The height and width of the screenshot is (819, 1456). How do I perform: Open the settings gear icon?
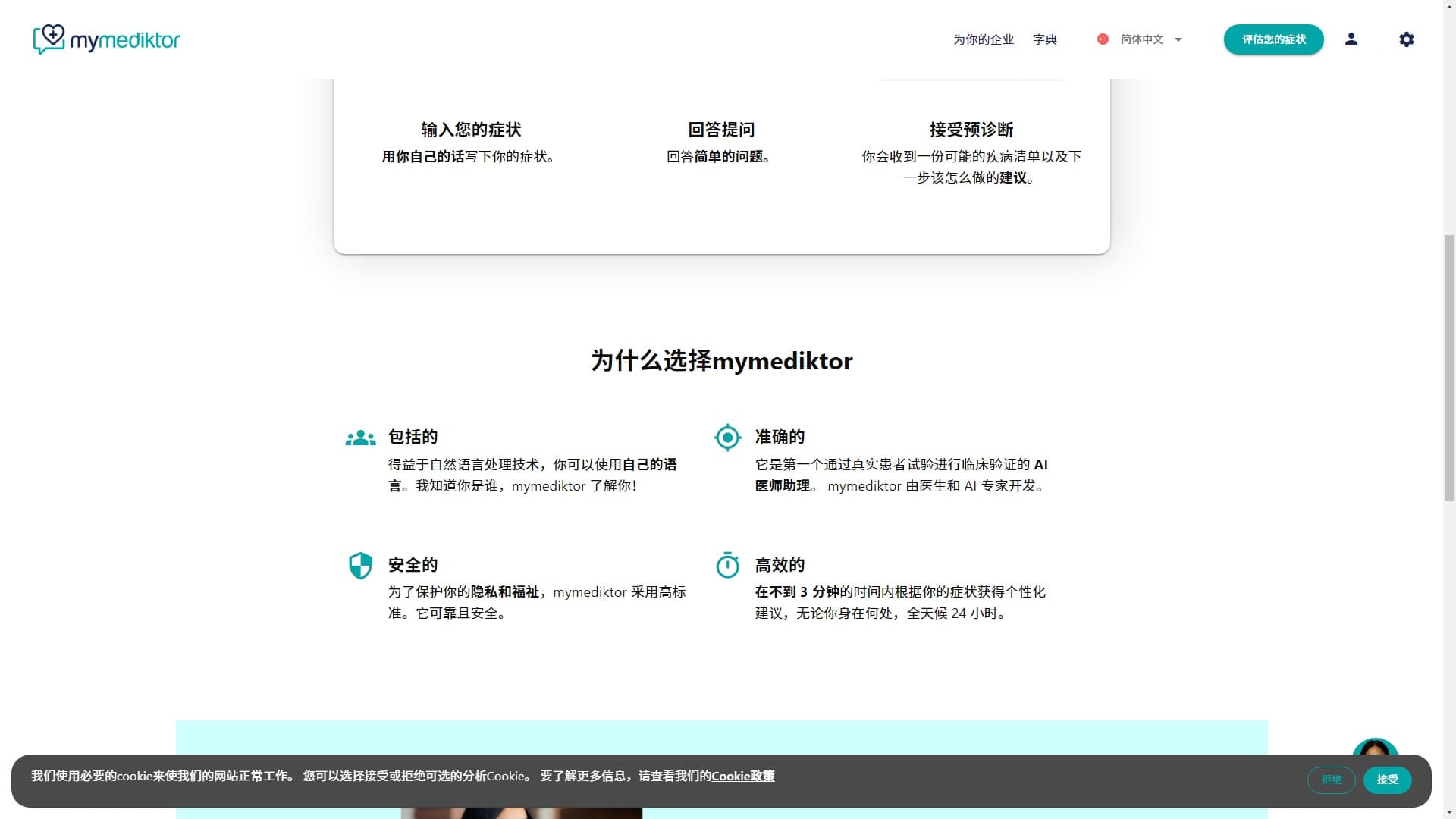(x=1407, y=39)
